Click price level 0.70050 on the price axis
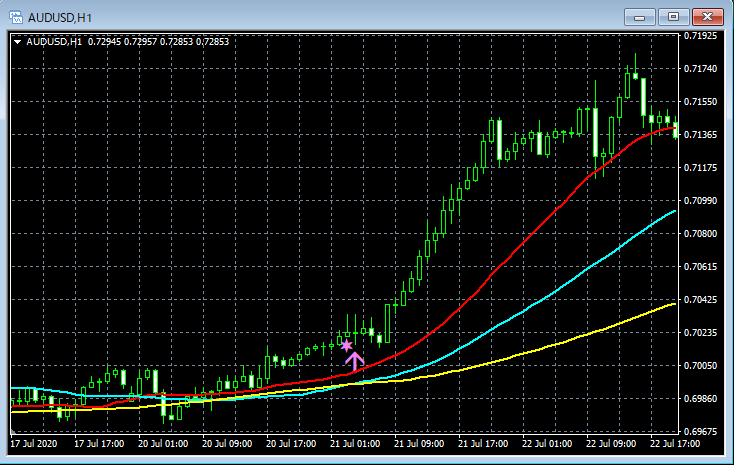The image size is (734, 465). click(700, 365)
